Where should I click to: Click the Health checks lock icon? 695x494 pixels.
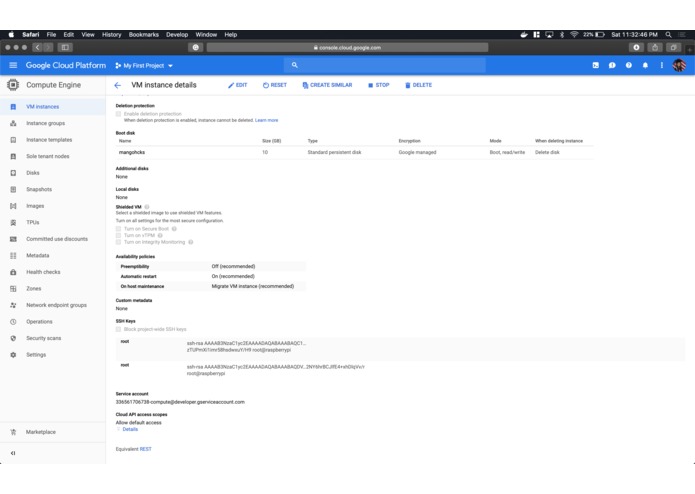point(13,272)
